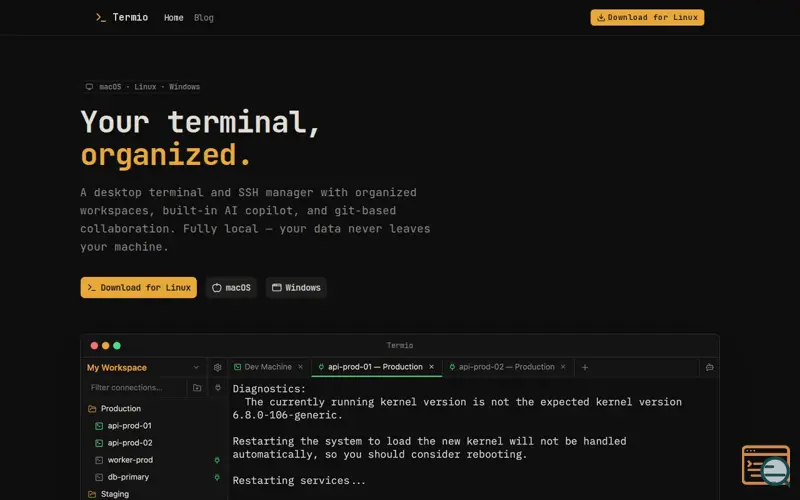The image size is (800, 500).
Task: Switch to api-prod-02 — Production tab
Action: (x=506, y=367)
